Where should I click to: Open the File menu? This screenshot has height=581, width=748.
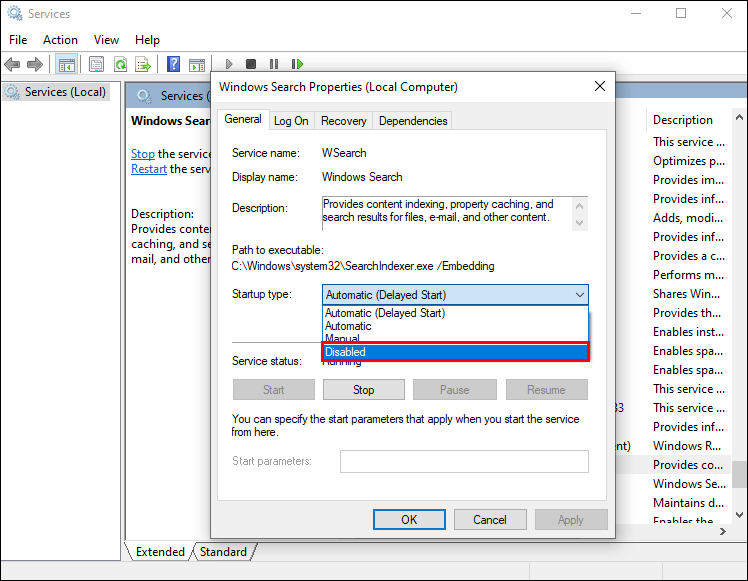coord(18,40)
